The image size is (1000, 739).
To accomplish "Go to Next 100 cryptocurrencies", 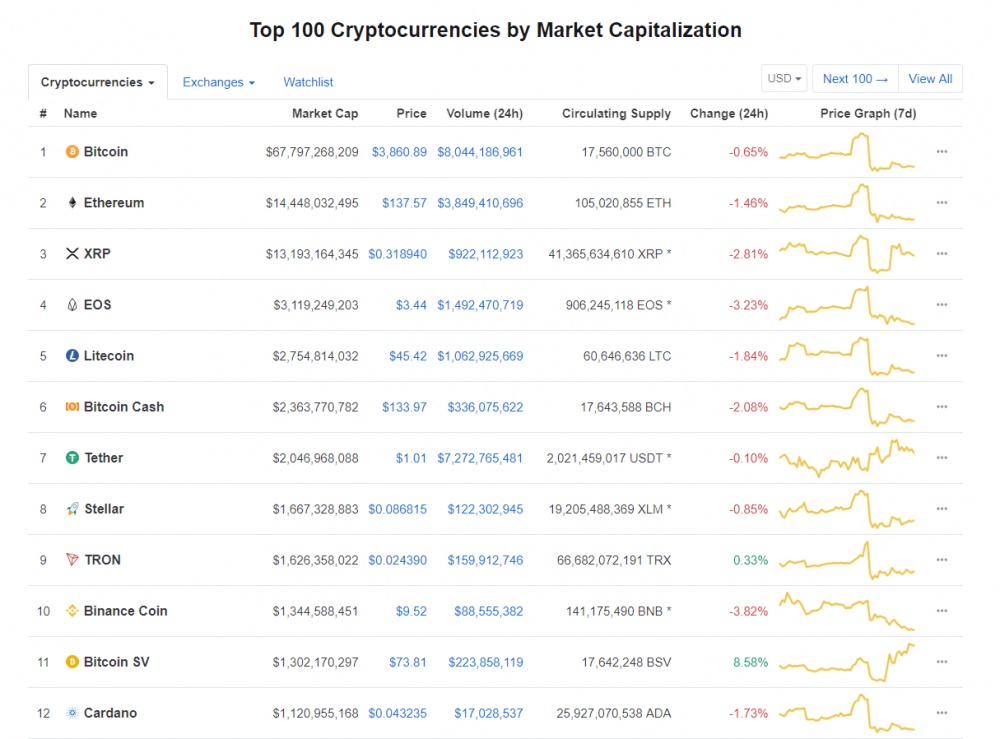I will coord(855,78).
